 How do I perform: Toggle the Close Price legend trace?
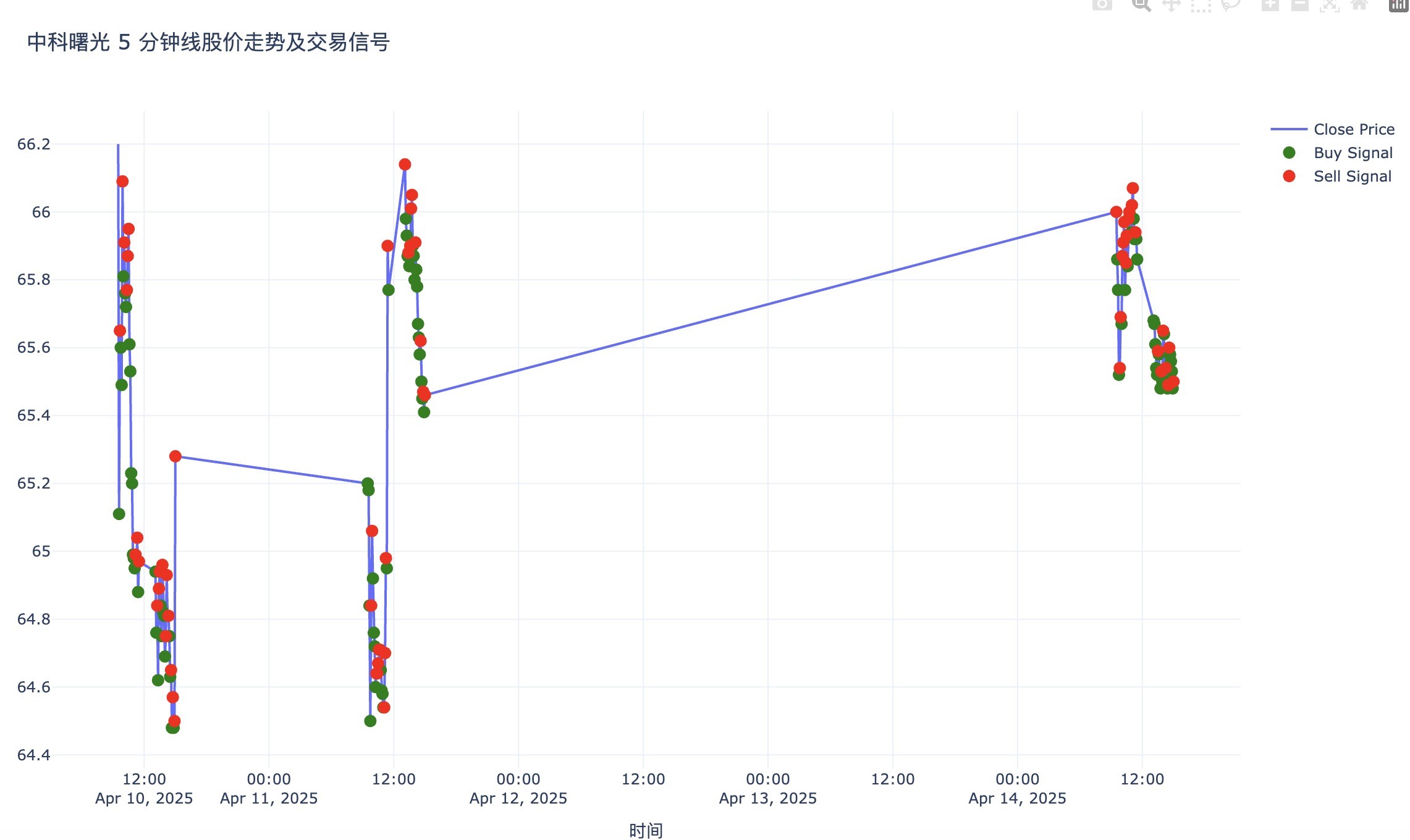1332,129
